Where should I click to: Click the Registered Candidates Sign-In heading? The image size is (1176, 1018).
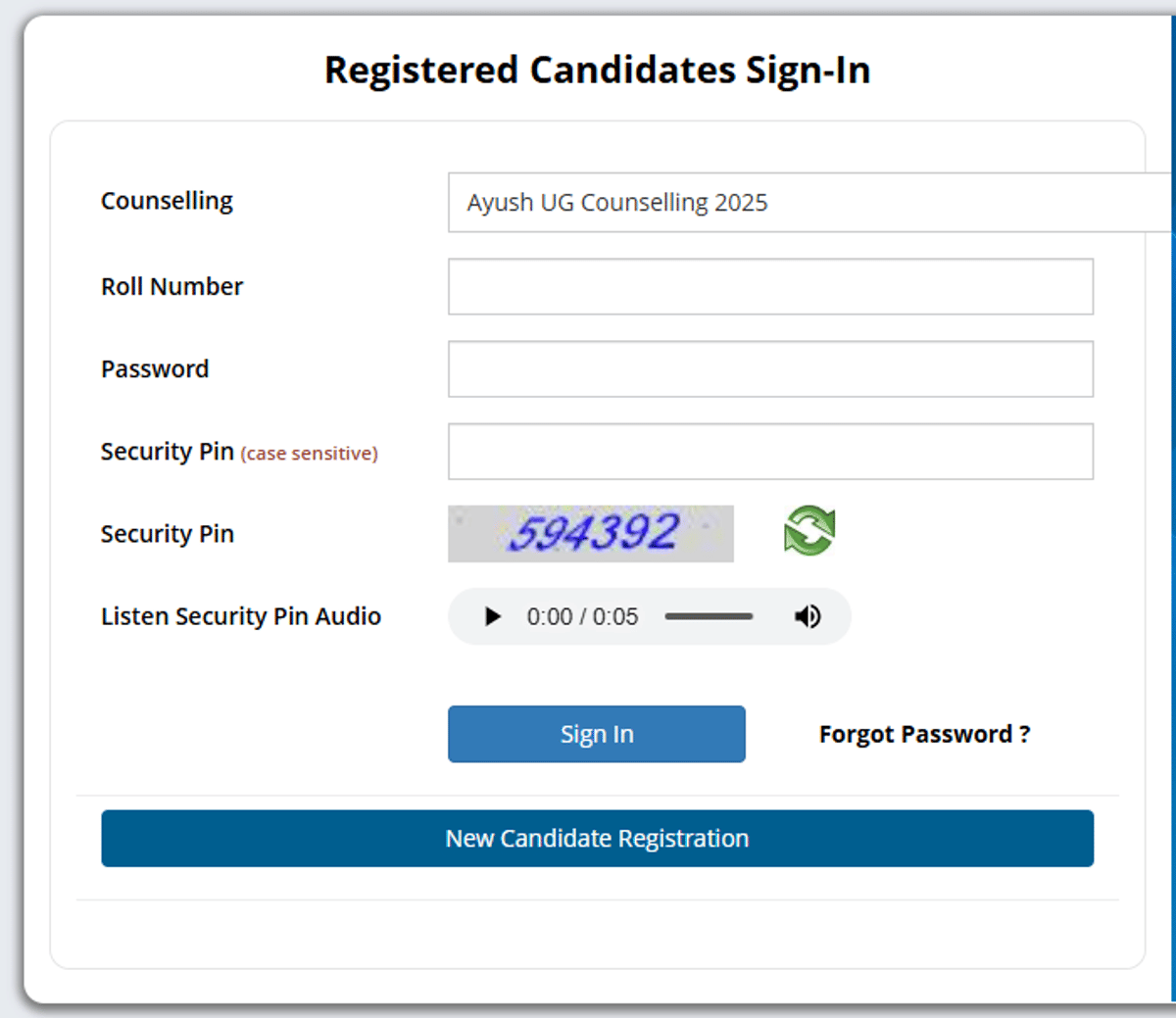pyautogui.click(x=597, y=70)
